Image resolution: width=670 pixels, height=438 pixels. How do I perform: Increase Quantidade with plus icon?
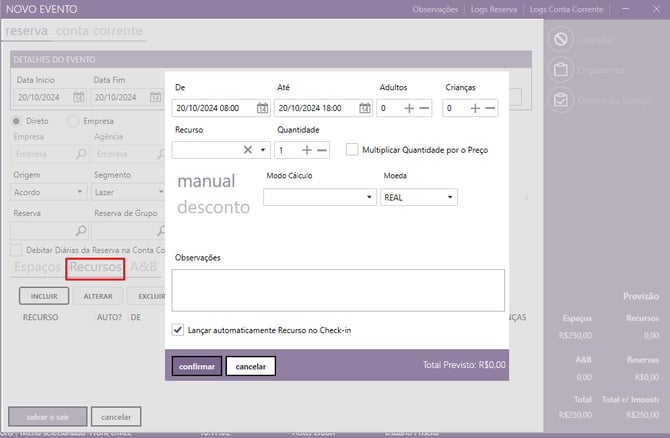(306, 150)
